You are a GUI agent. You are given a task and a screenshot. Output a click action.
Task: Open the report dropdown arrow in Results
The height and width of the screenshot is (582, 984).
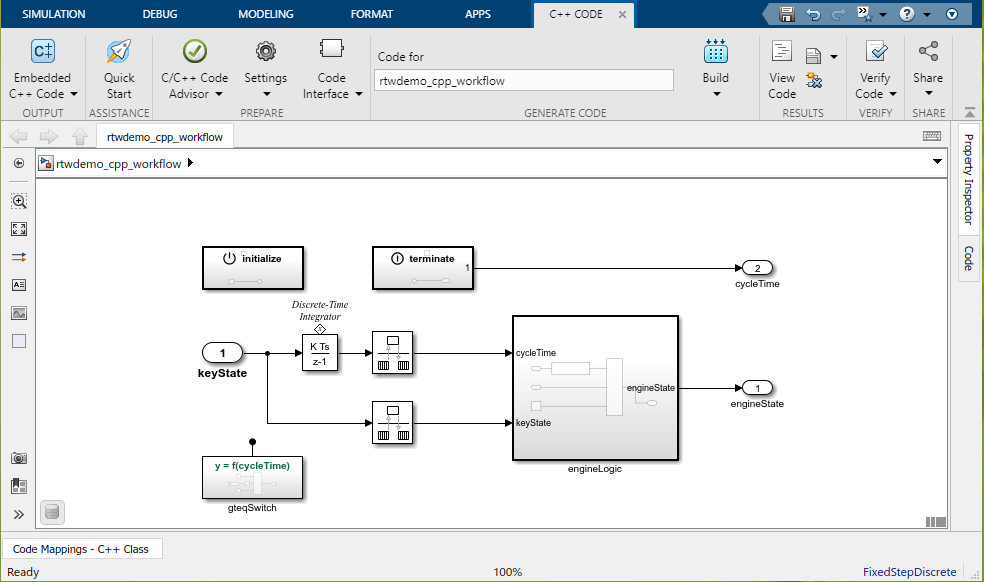834,57
